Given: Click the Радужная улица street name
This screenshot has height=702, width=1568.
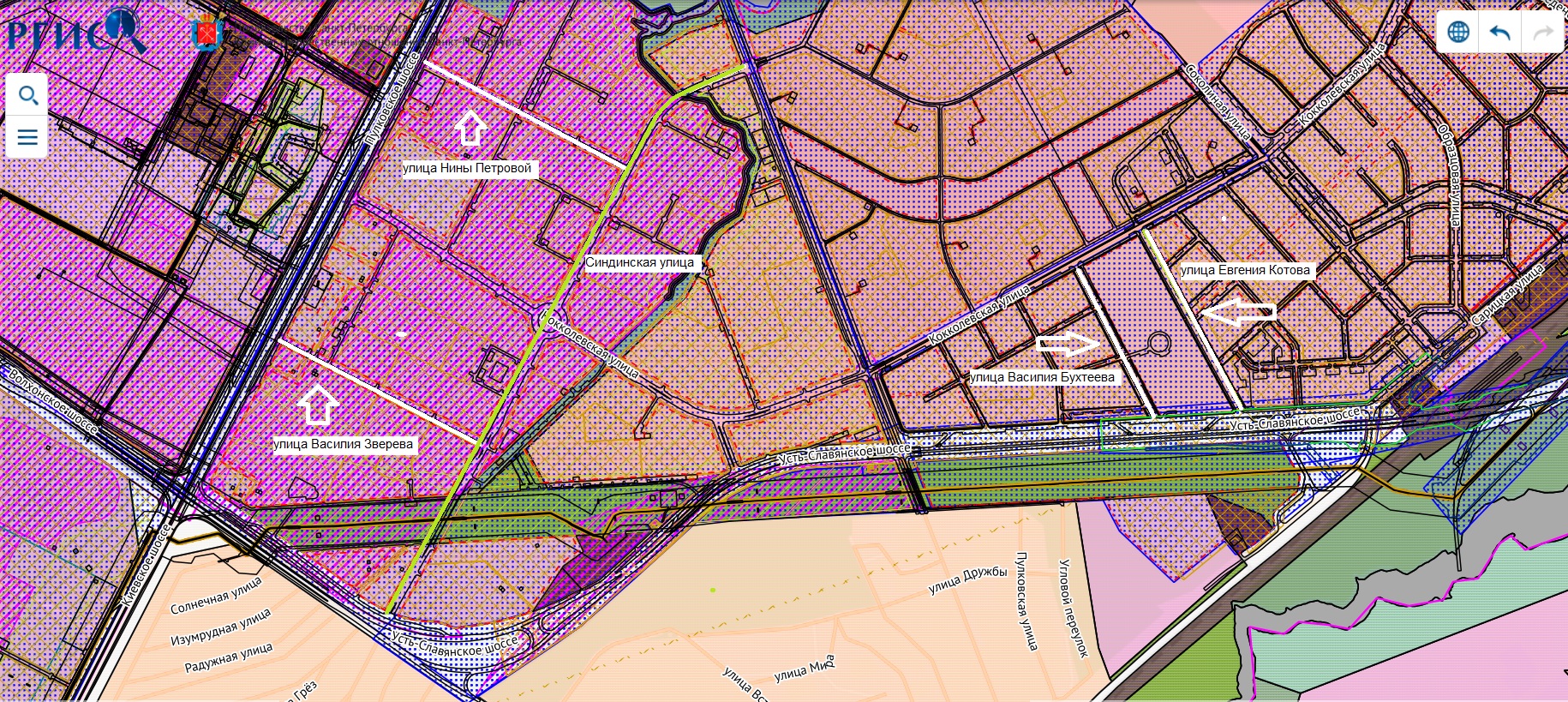Looking at the screenshot, I should coord(228,657).
